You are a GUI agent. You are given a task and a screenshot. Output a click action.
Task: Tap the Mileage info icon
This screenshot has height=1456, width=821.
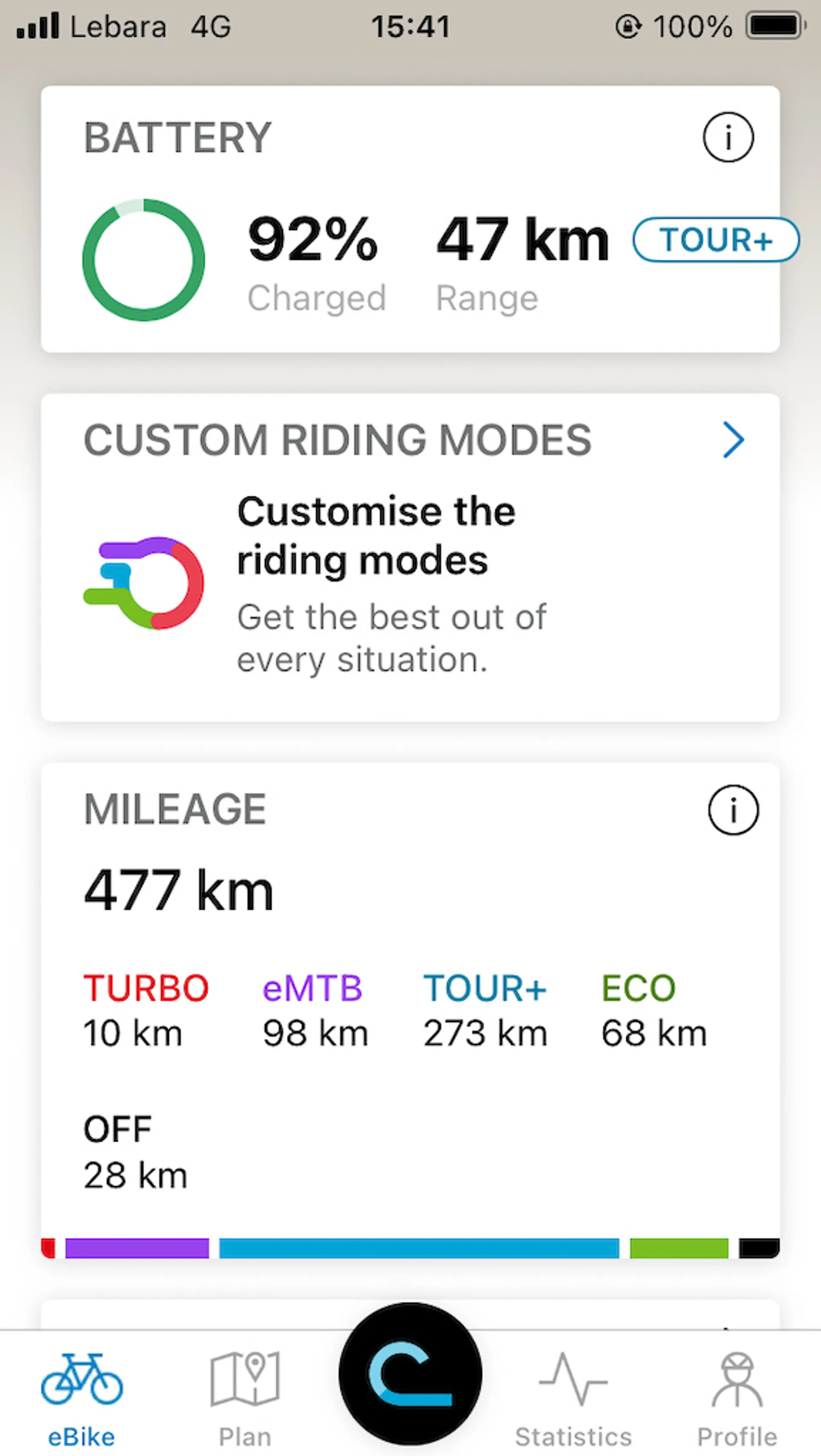click(733, 809)
